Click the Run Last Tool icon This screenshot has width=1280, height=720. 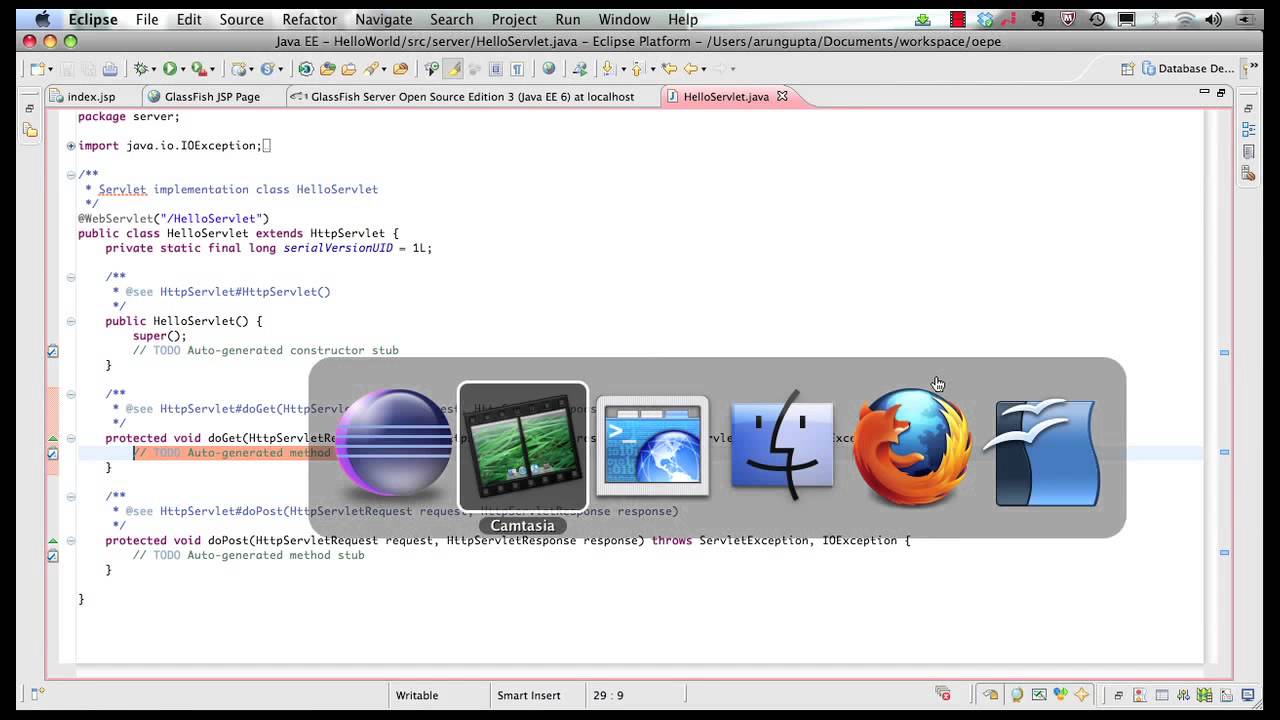[198, 69]
